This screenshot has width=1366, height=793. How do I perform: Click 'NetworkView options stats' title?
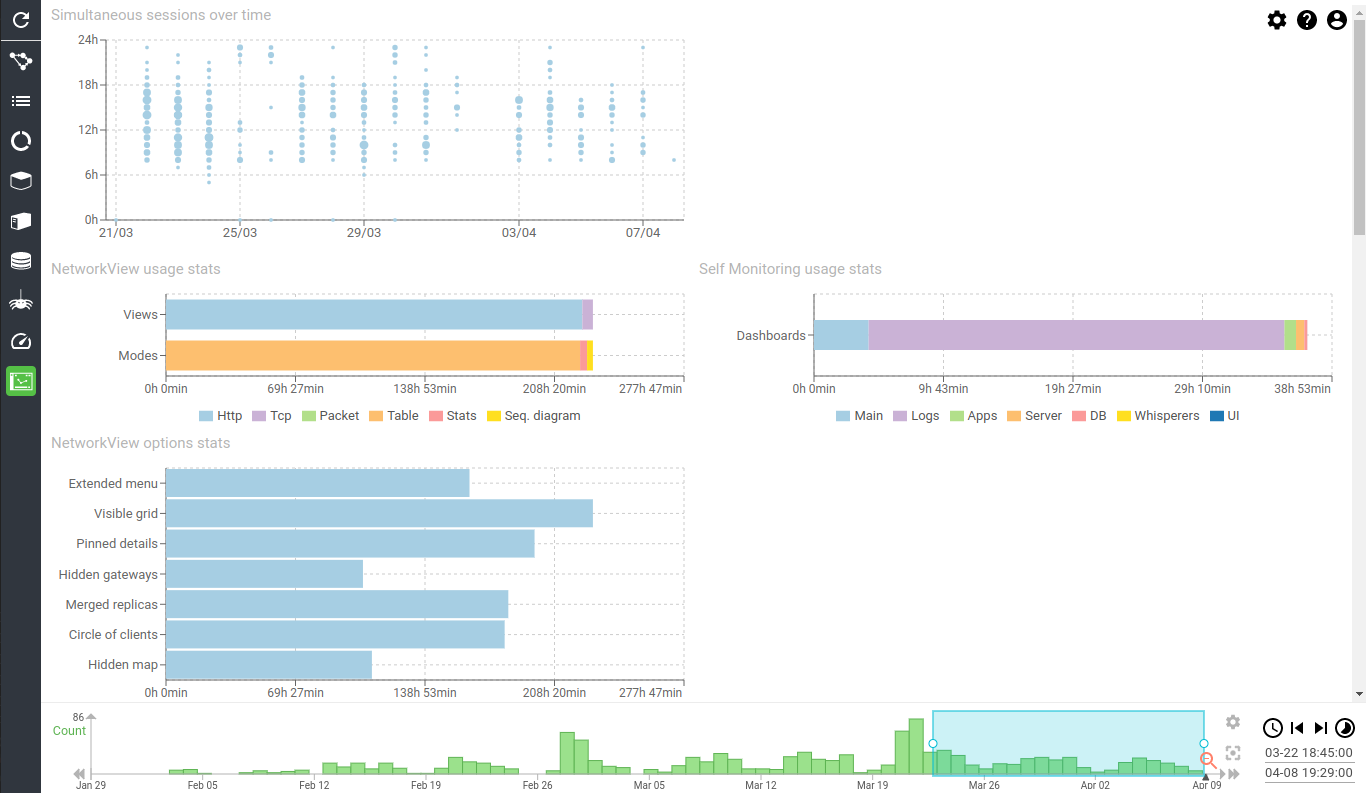tap(141, 443)
